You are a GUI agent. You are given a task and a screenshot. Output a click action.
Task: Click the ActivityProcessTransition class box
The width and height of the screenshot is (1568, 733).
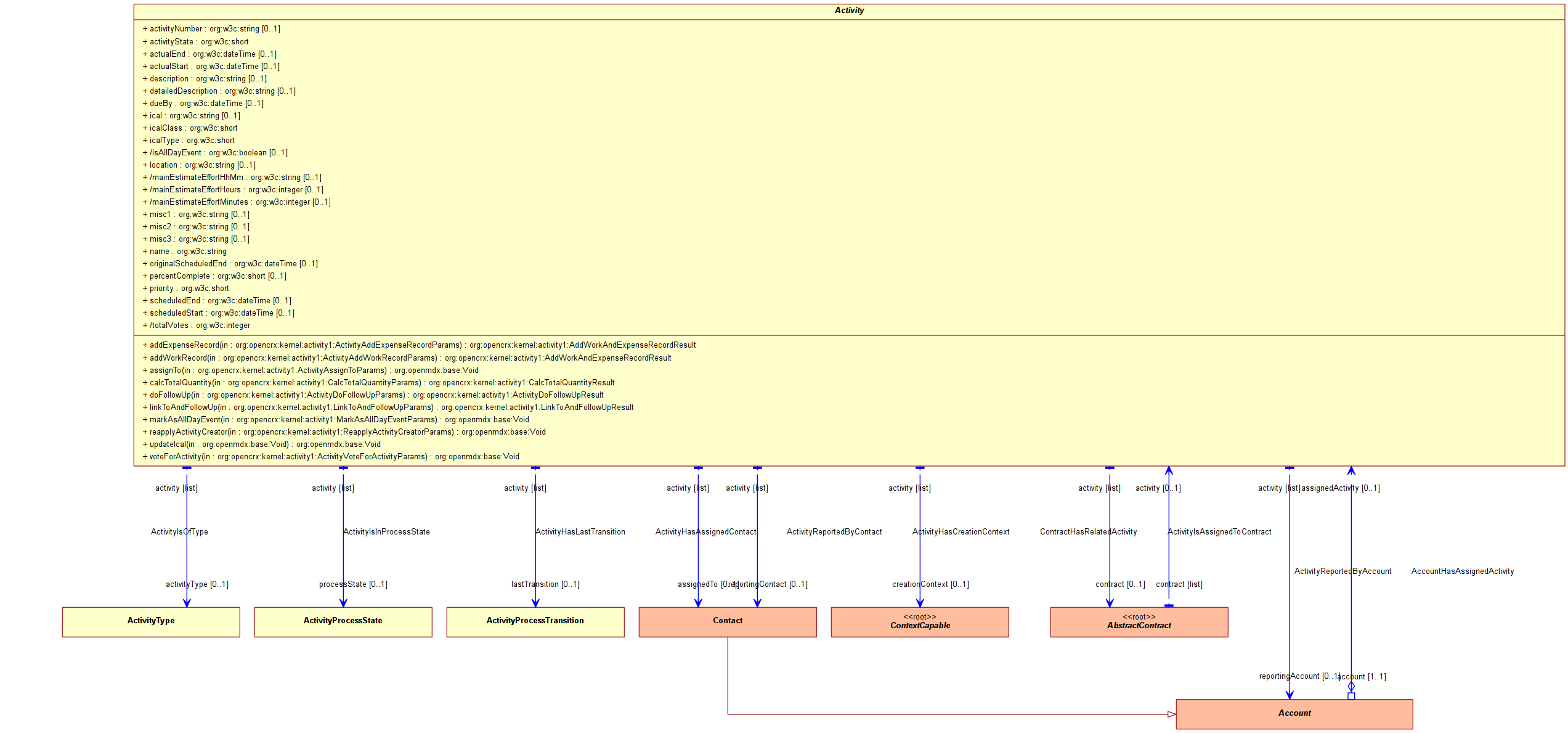pos(535,621)
